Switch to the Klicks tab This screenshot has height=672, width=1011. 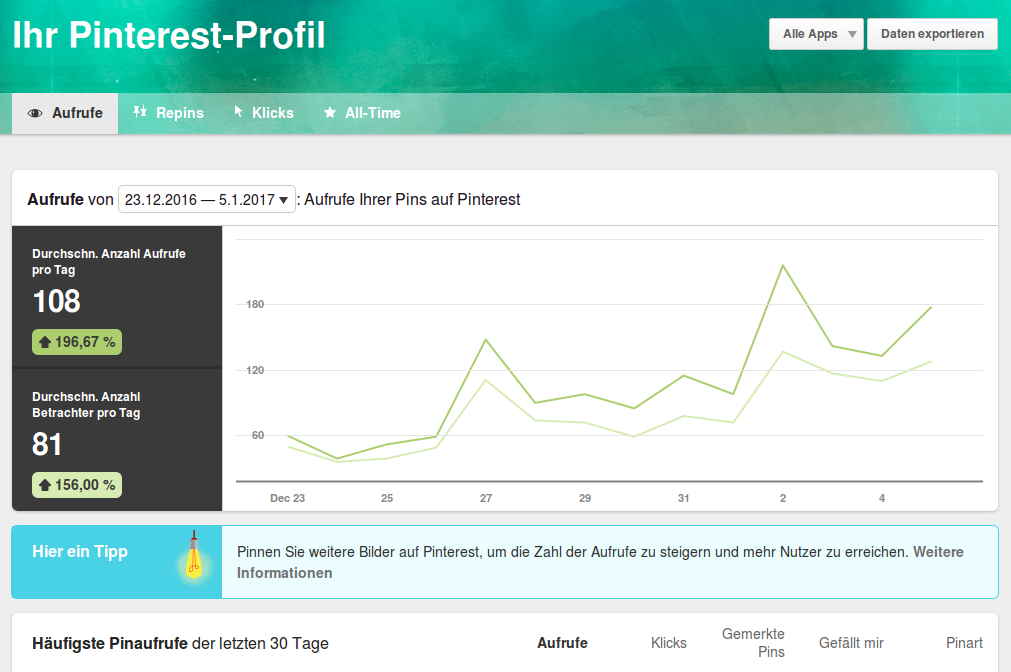(x=263, y=114)
